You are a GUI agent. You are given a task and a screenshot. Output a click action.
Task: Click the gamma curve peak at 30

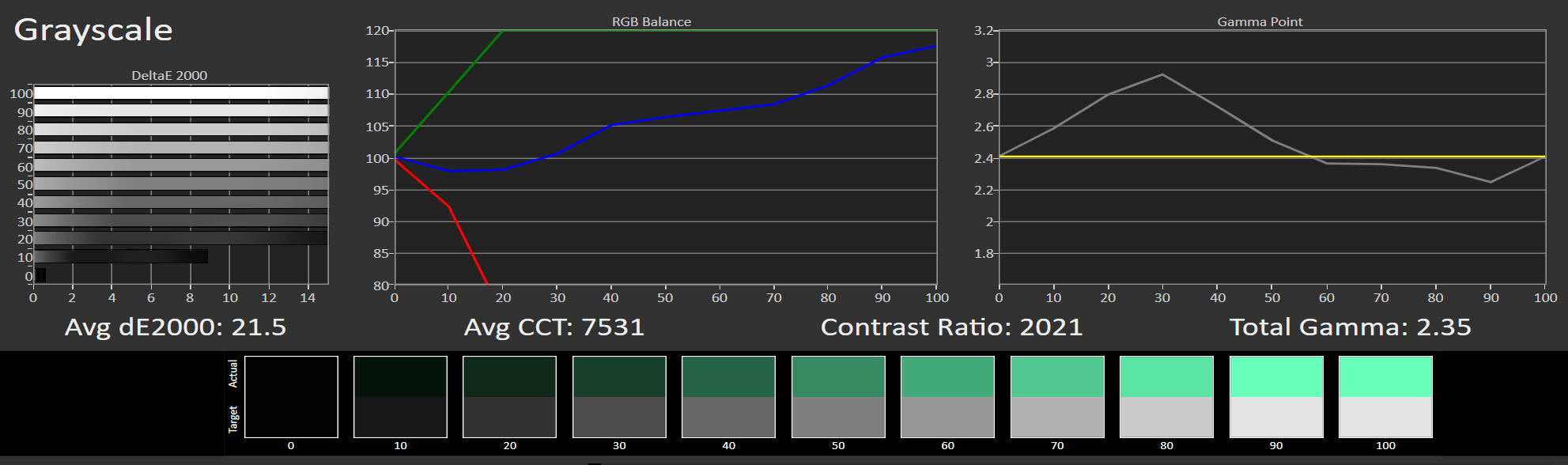pos(1162,74)
